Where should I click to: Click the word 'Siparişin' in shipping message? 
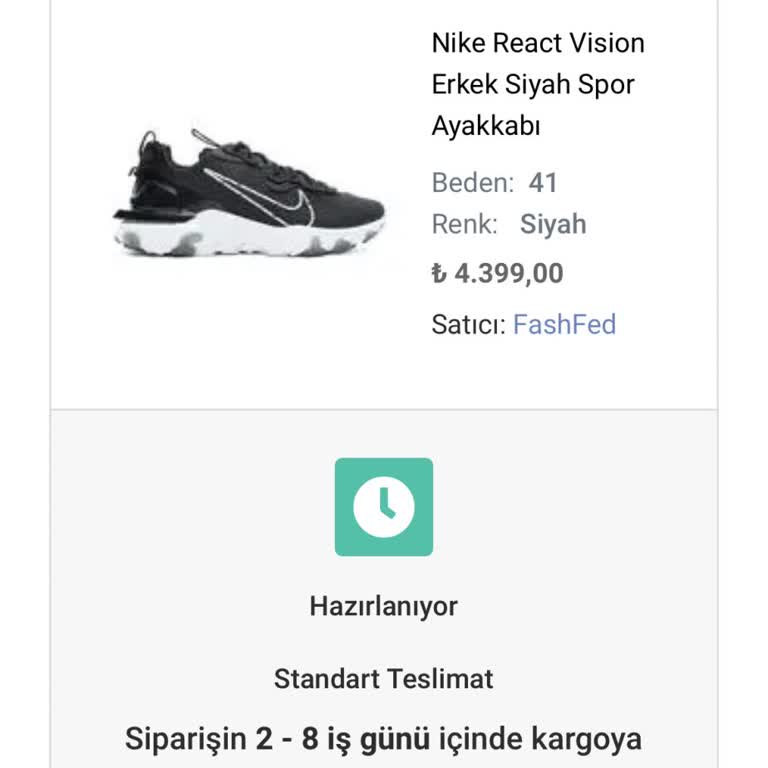point(185,740)
